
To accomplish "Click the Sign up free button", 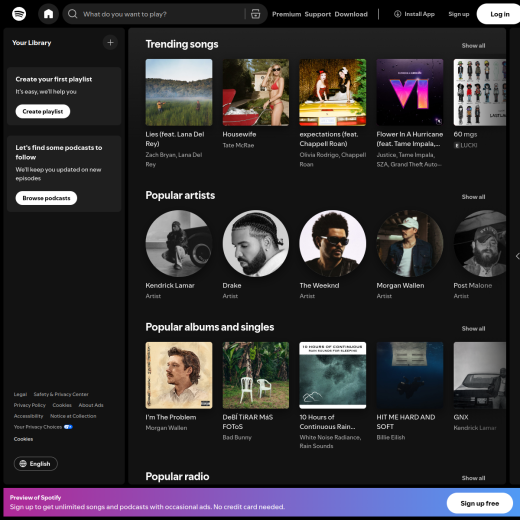I will coord(480,503).
